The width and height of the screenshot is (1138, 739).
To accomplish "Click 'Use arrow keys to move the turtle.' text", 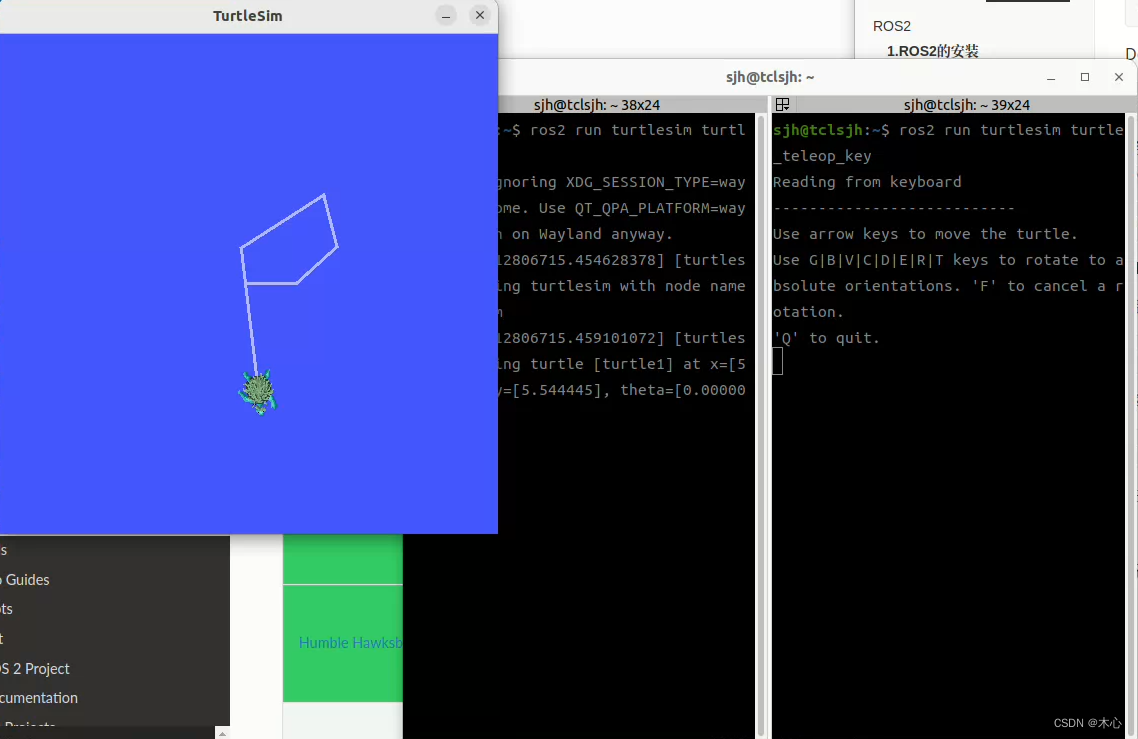I will coord(925,234).
